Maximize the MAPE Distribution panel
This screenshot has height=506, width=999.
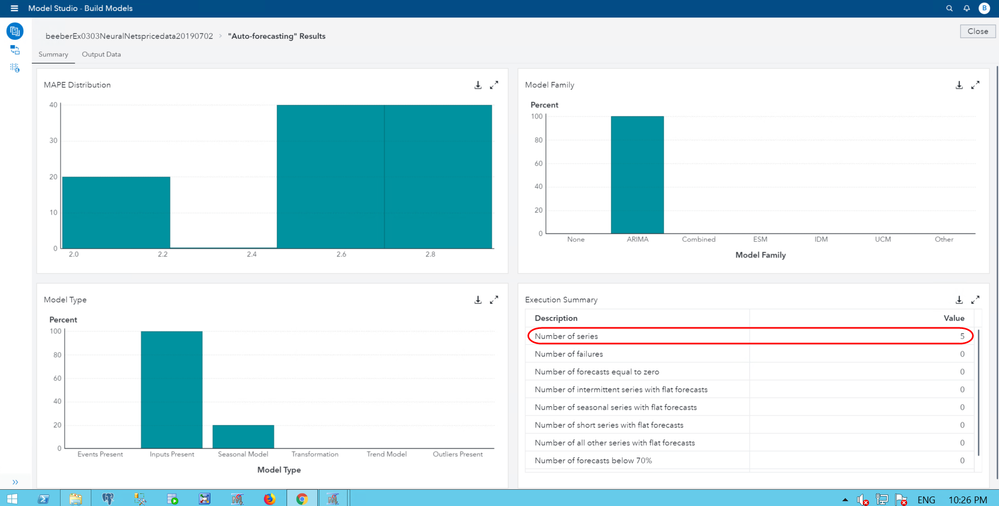point(494,85)
